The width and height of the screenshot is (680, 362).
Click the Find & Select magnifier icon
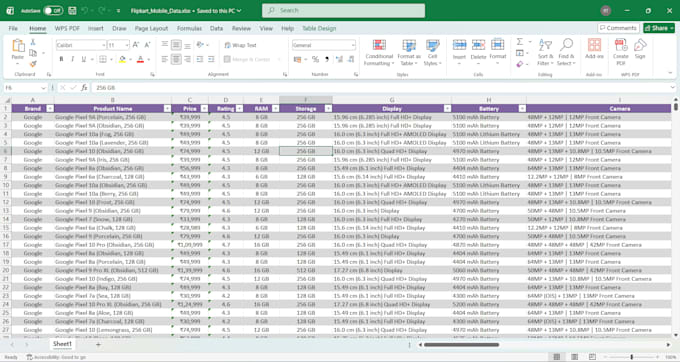coord(566,45)
